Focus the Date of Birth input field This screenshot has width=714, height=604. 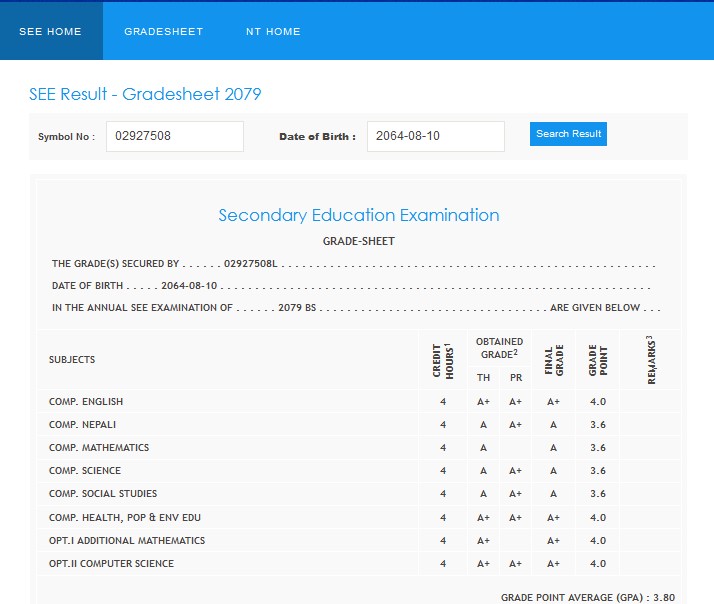(x=435, y=136)
